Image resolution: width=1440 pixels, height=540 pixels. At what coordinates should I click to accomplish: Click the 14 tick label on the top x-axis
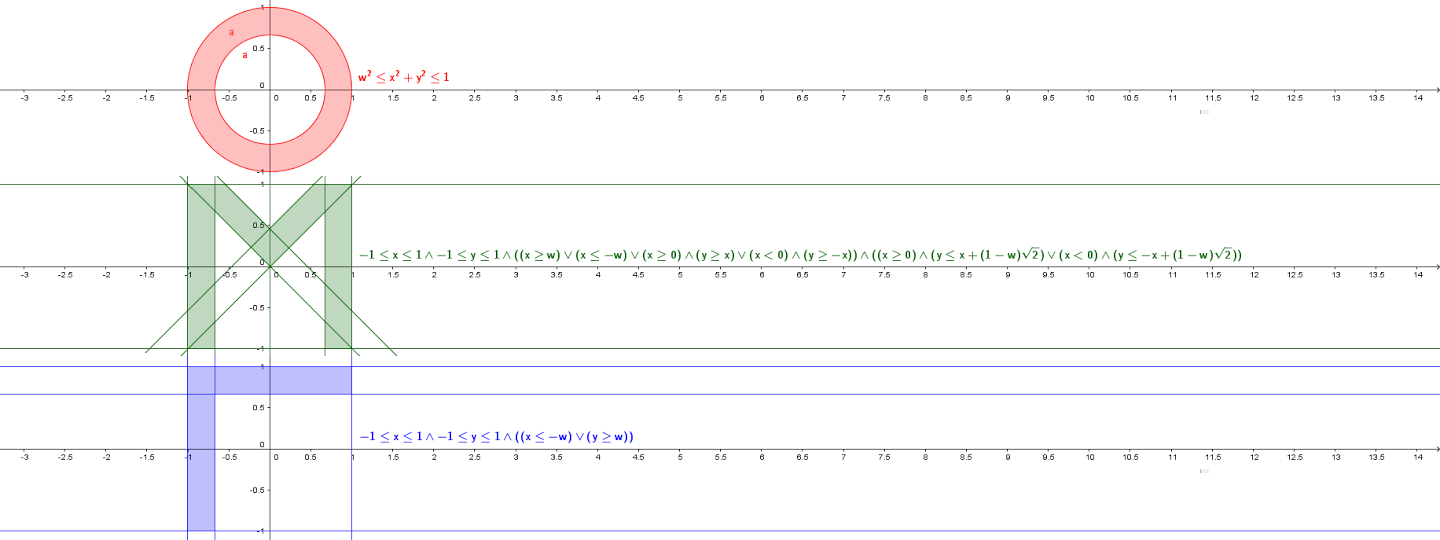click(1418, 98)
